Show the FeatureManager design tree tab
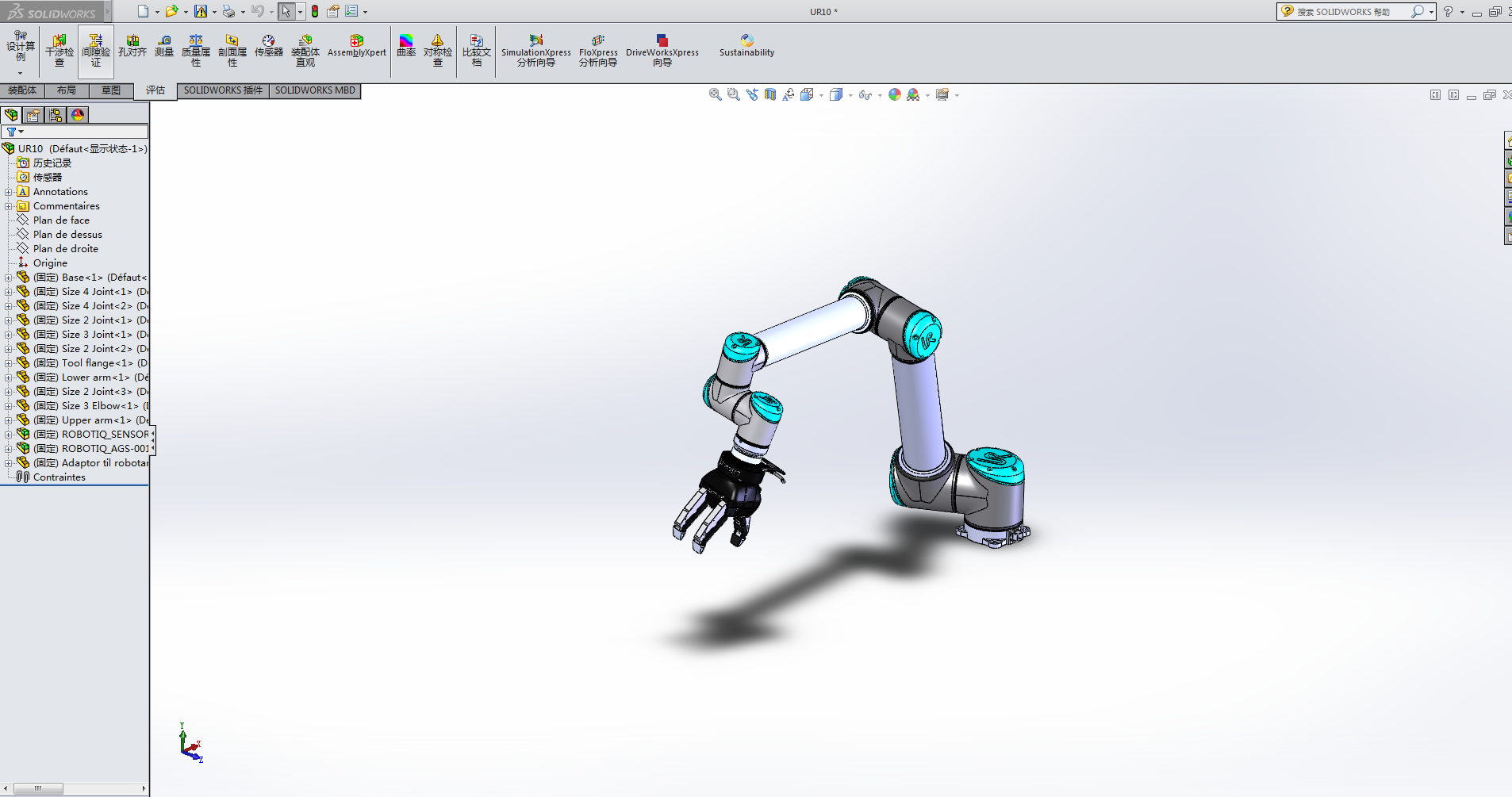This screenshot has height=797, width=1512. [11, 115]
